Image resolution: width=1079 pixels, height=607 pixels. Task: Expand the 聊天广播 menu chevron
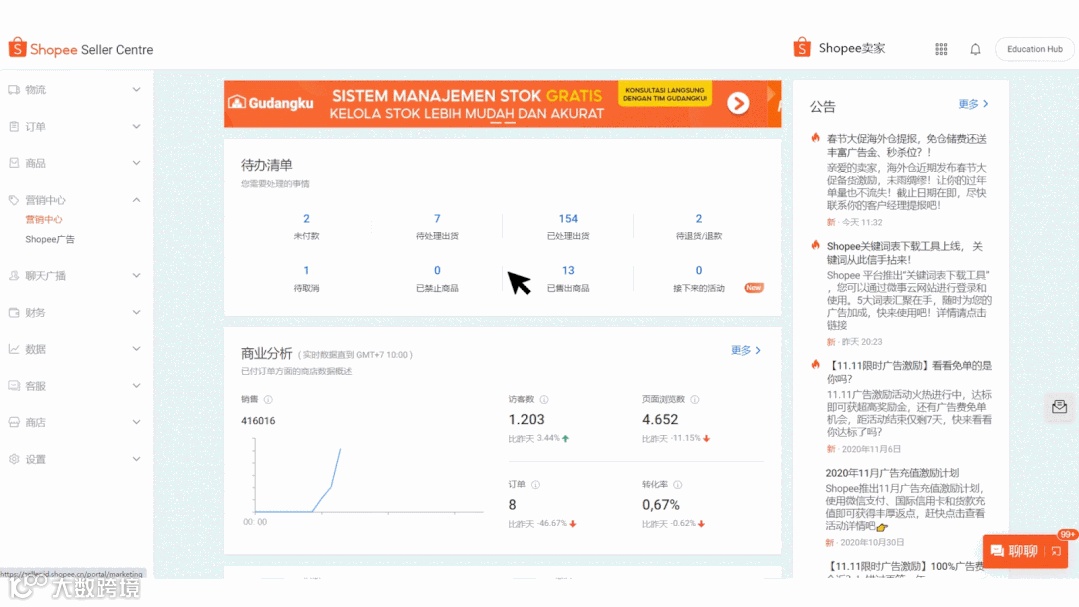[136, 275]
